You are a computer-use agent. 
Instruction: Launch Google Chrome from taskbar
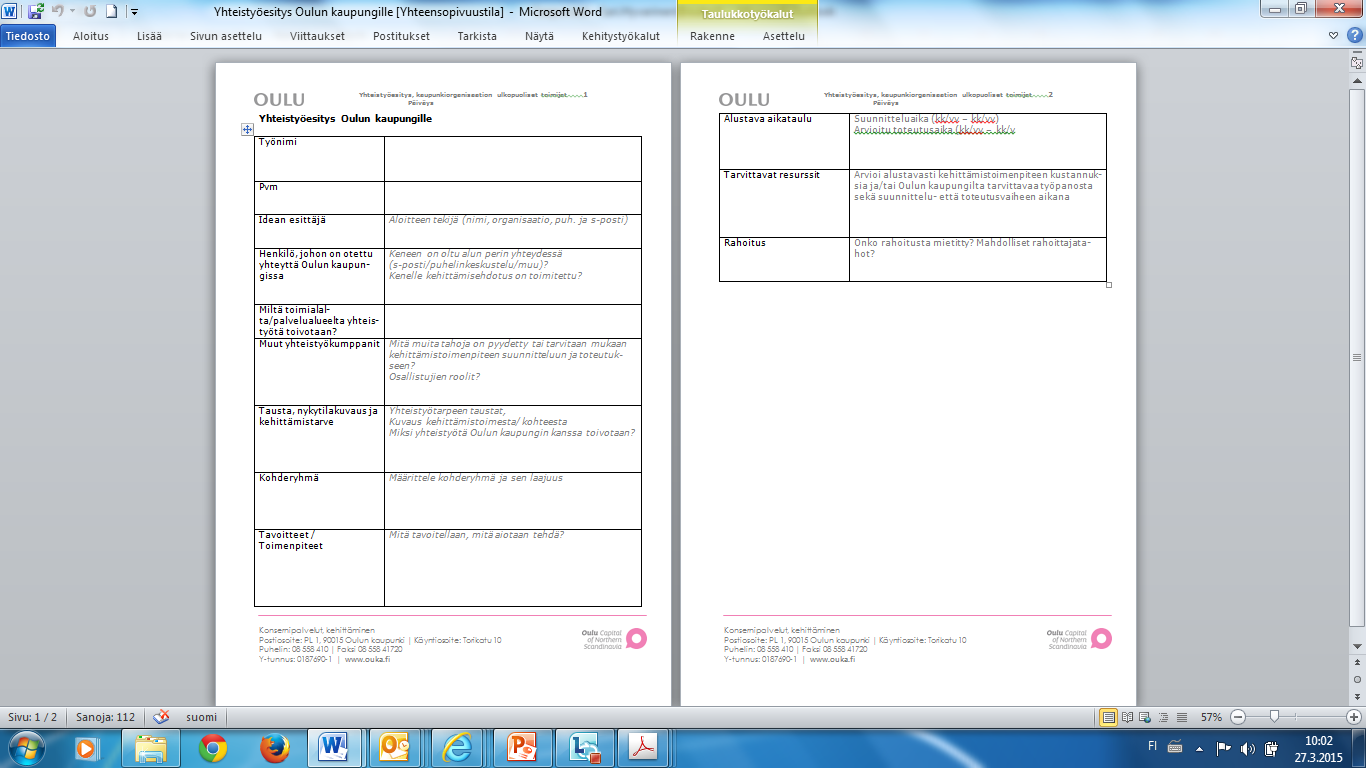click(212, 748)
